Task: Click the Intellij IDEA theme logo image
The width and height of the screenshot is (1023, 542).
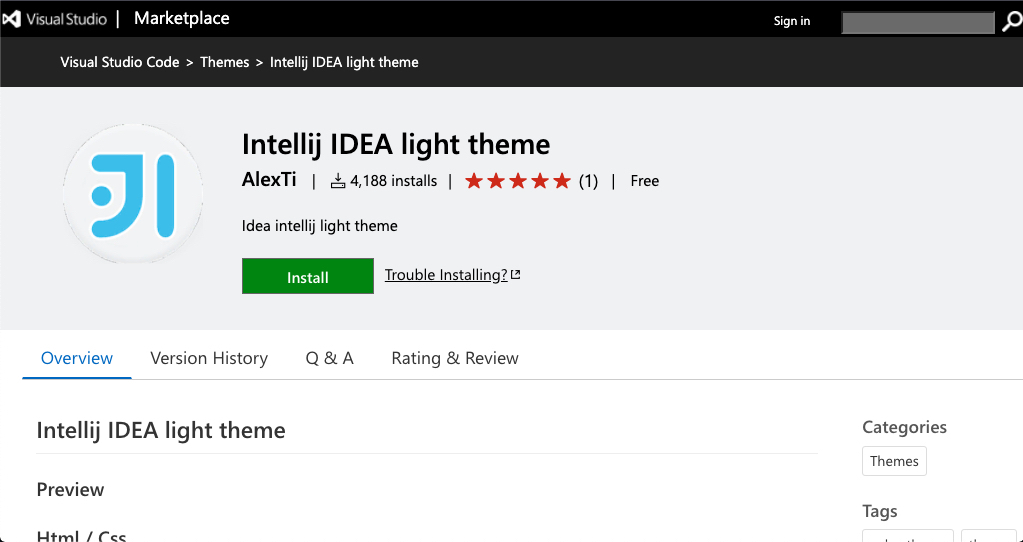Action: [x=133, y=194]
